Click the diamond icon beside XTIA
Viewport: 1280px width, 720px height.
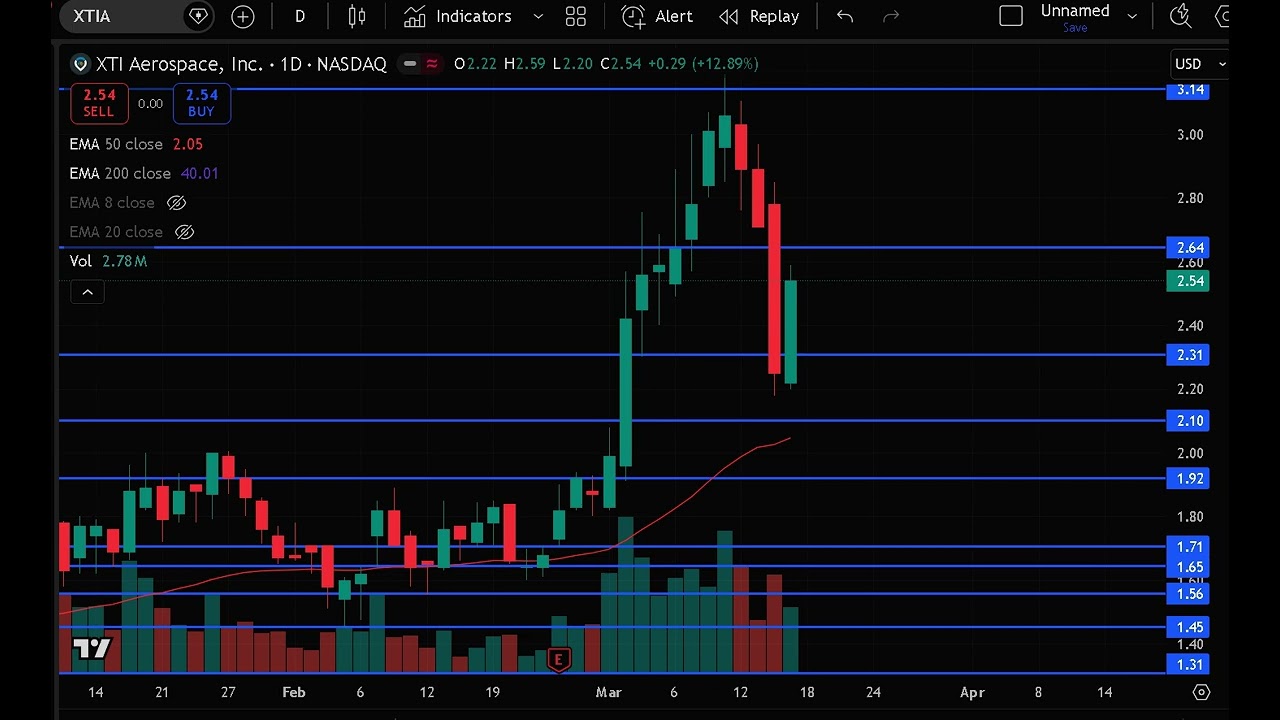point(198,16)
